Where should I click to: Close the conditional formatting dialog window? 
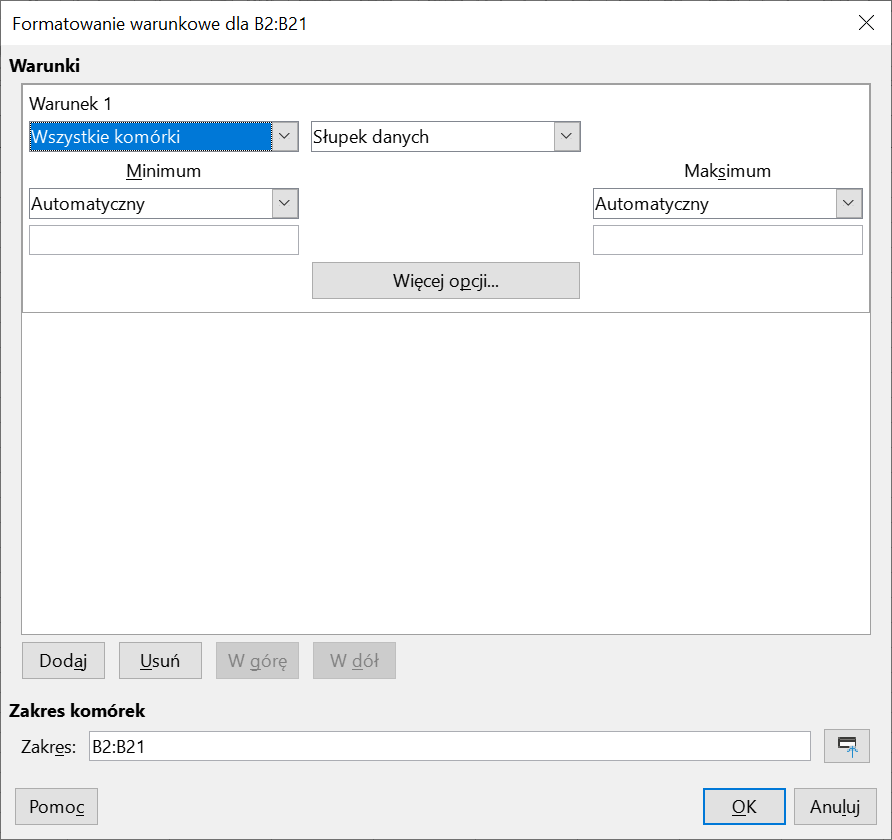pyautogui.click(x=866, y=23)
